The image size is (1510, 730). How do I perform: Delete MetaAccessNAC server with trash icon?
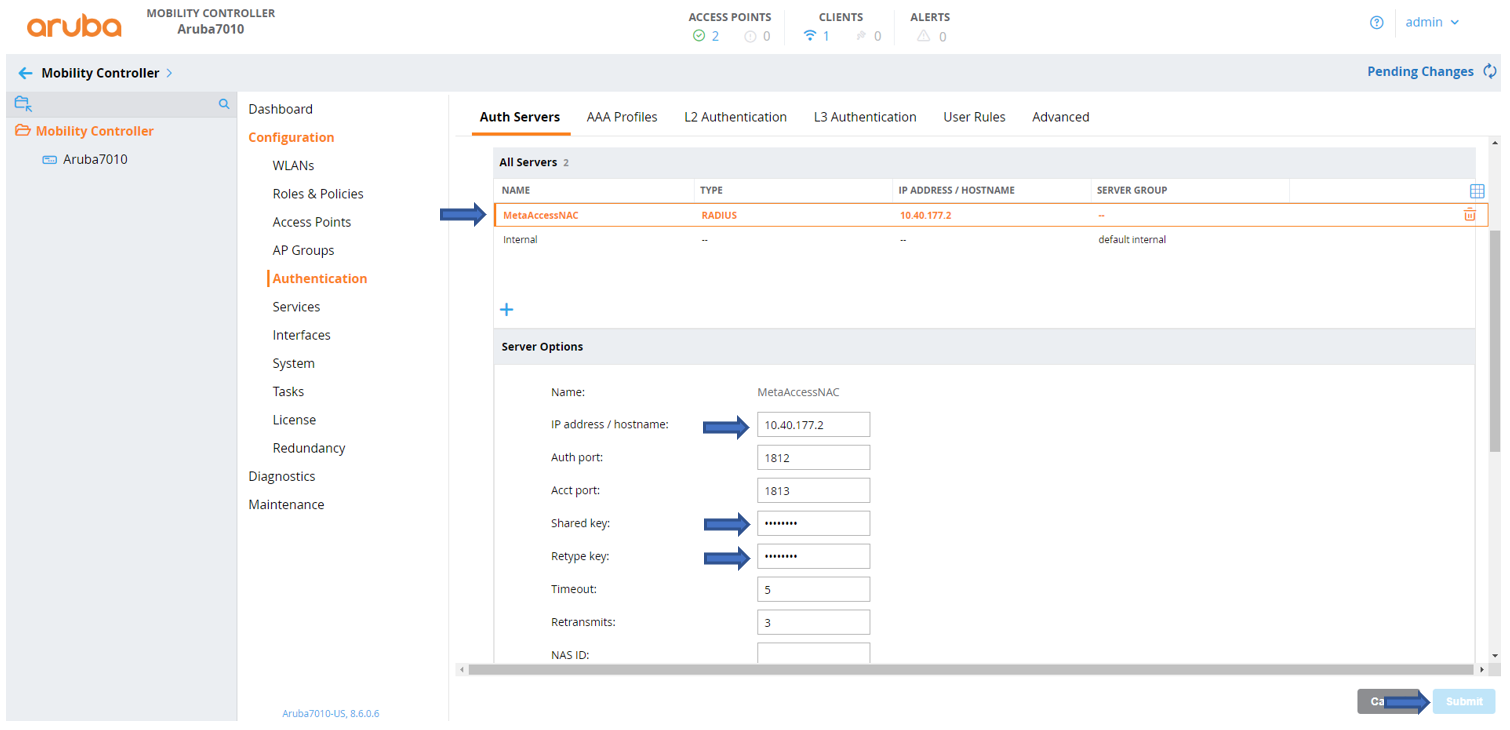point(1470,214)
